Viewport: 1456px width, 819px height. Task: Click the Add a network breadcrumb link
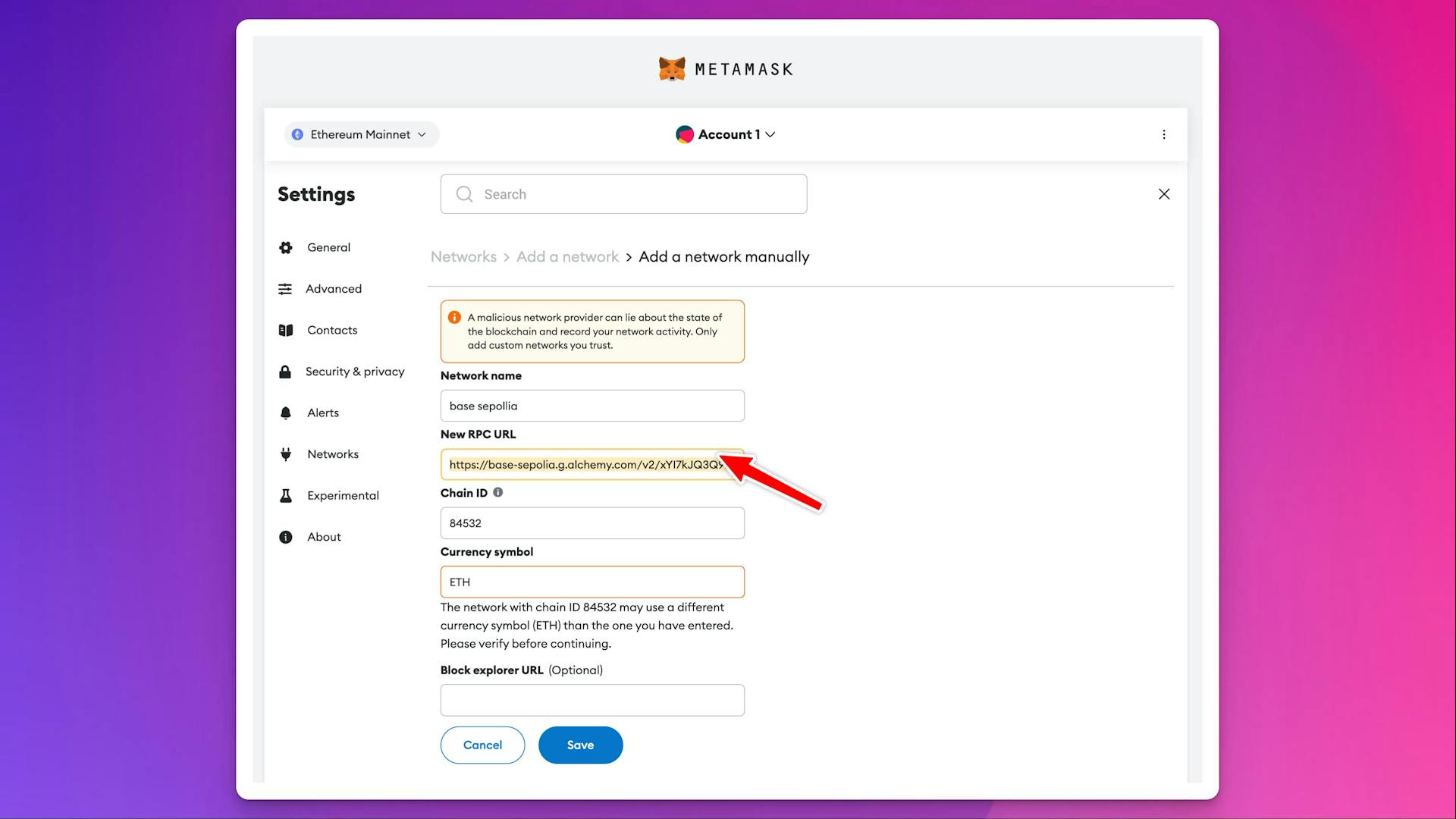[567, 256]
